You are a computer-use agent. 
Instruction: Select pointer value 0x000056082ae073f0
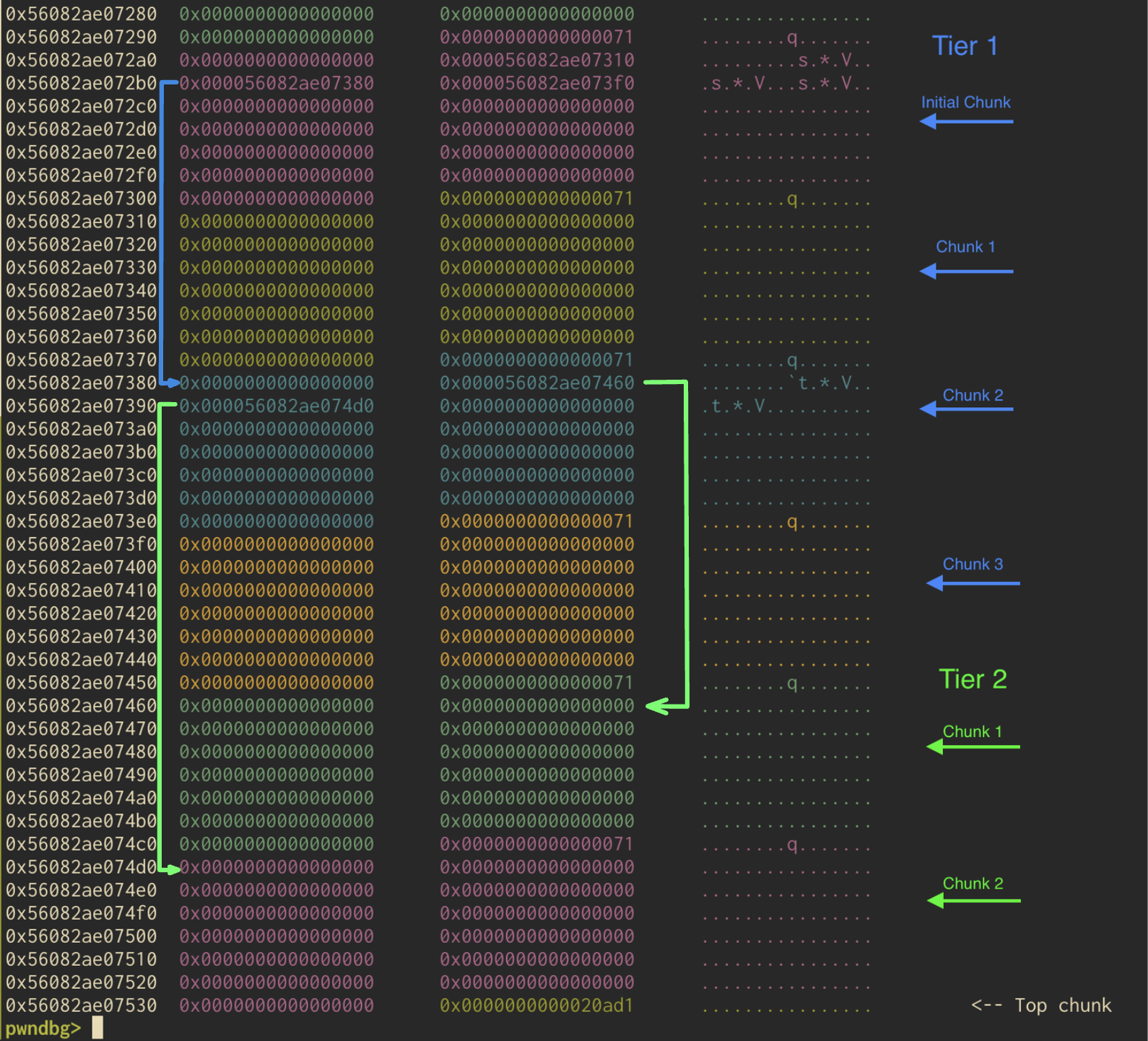(x=536, y=83)
